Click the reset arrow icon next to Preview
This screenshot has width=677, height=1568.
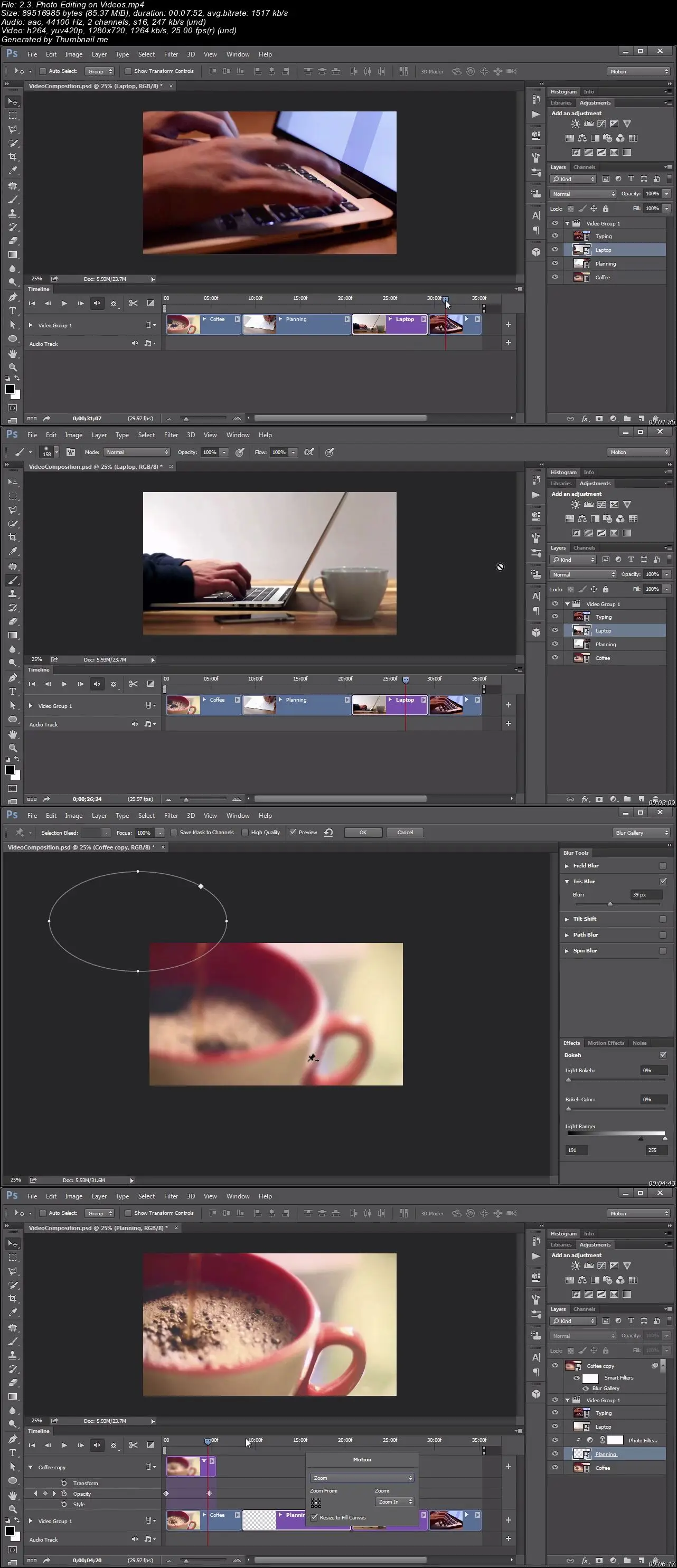click(329, 833)
